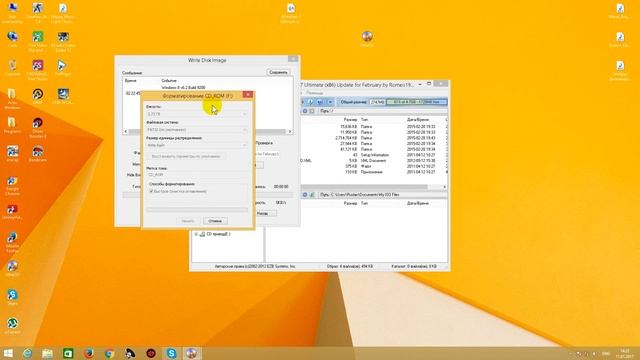
Task: Open the allocation unit size dropdown
Action: click(x=197, y=145)
